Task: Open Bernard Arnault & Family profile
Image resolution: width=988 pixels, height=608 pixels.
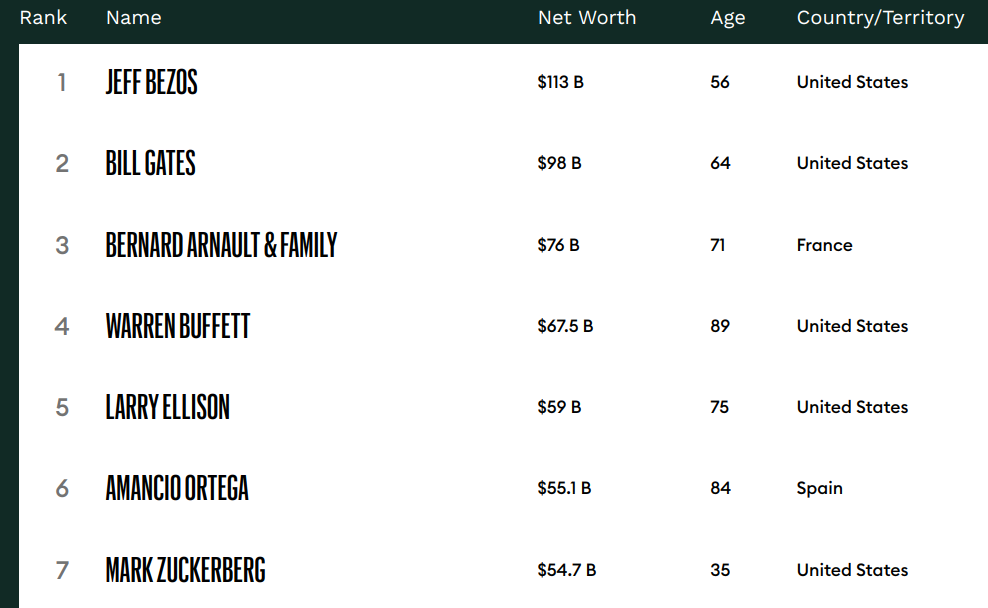Action: [x=221, y=245]
